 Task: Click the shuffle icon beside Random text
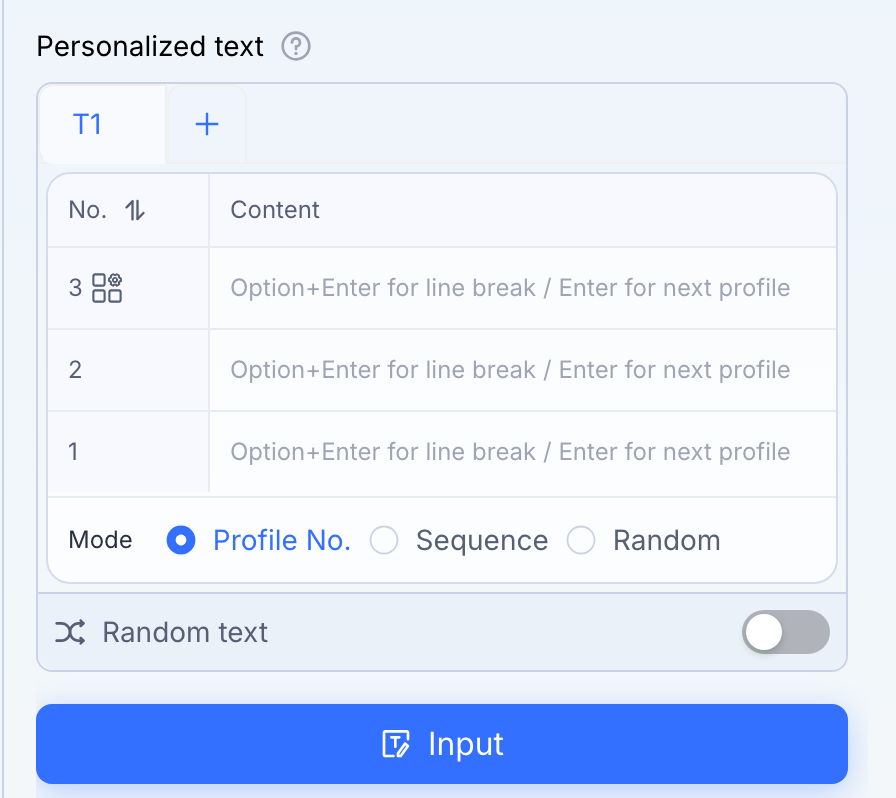[70, 632]
